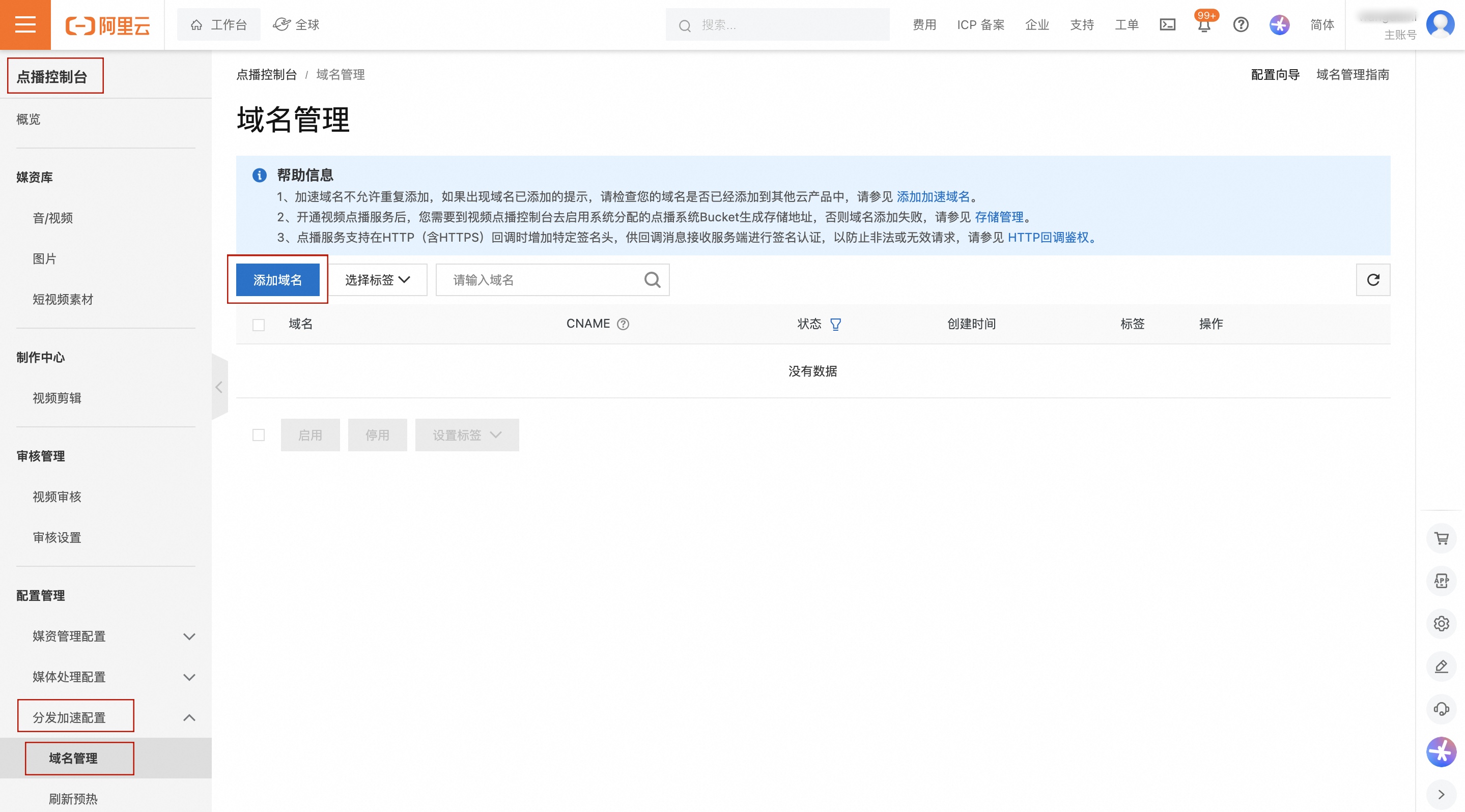Open the 支持 menu
Viewport: 1465px width, 812px height.
pos(1082,24)
